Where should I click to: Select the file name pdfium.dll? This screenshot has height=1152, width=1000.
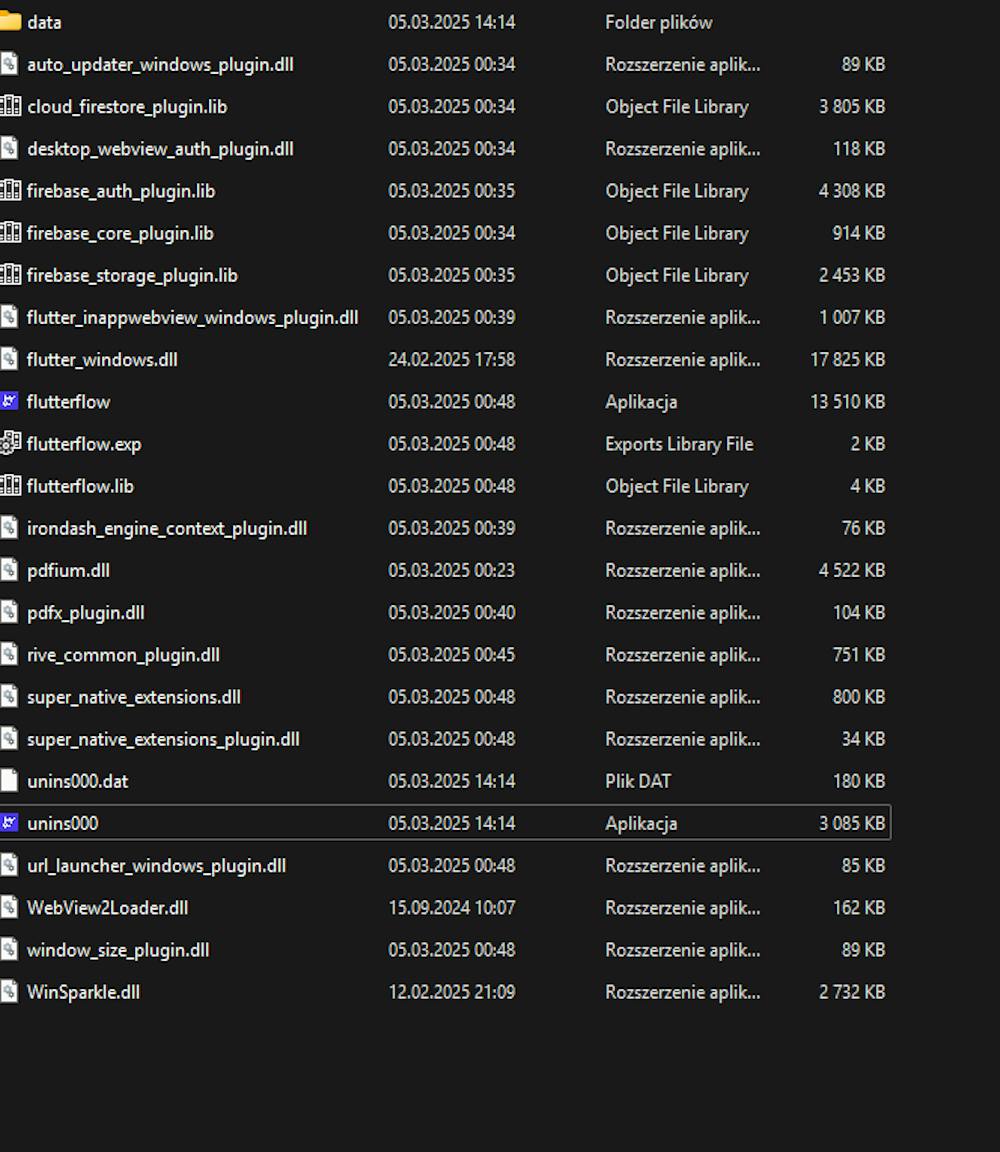click(68, 571)
